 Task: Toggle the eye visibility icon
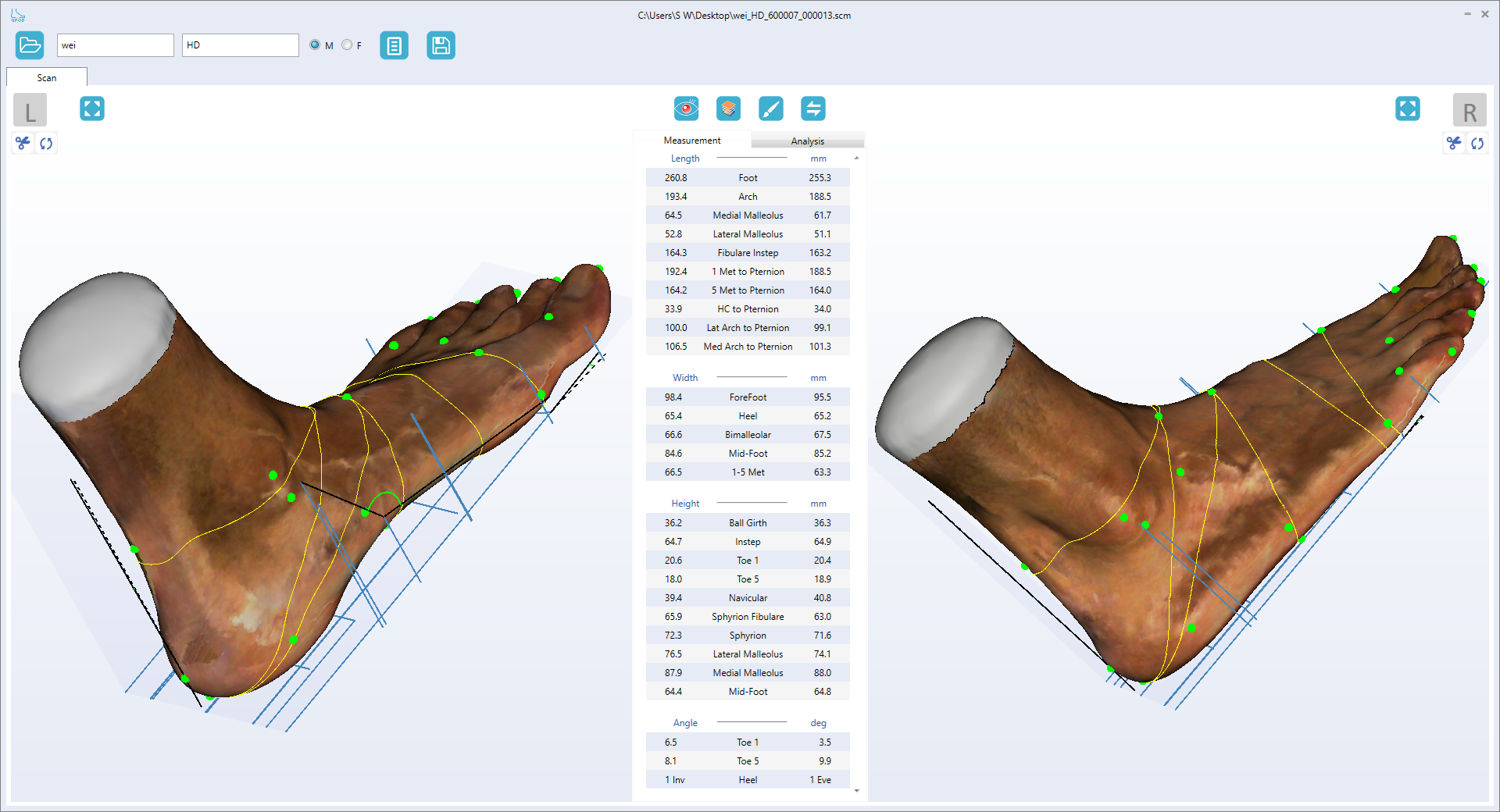(686, 109)
